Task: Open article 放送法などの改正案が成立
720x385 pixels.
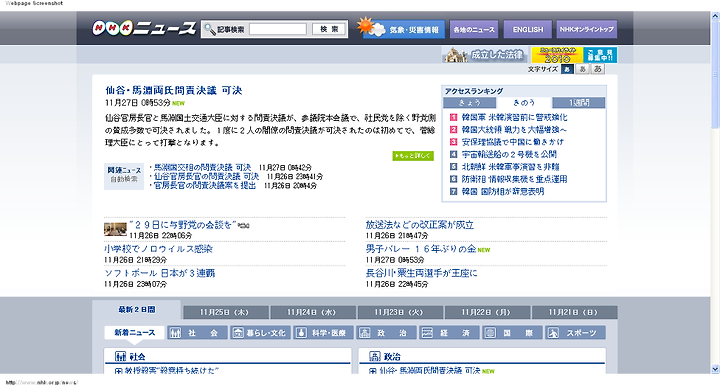Action: [x=420, y=225]
